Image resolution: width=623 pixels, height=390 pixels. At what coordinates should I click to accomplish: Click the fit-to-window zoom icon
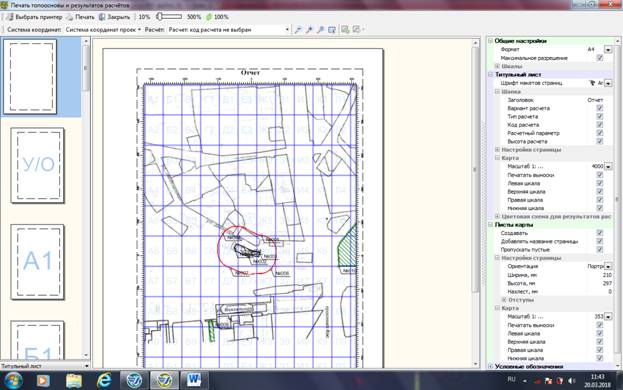(x=332, y=30)
